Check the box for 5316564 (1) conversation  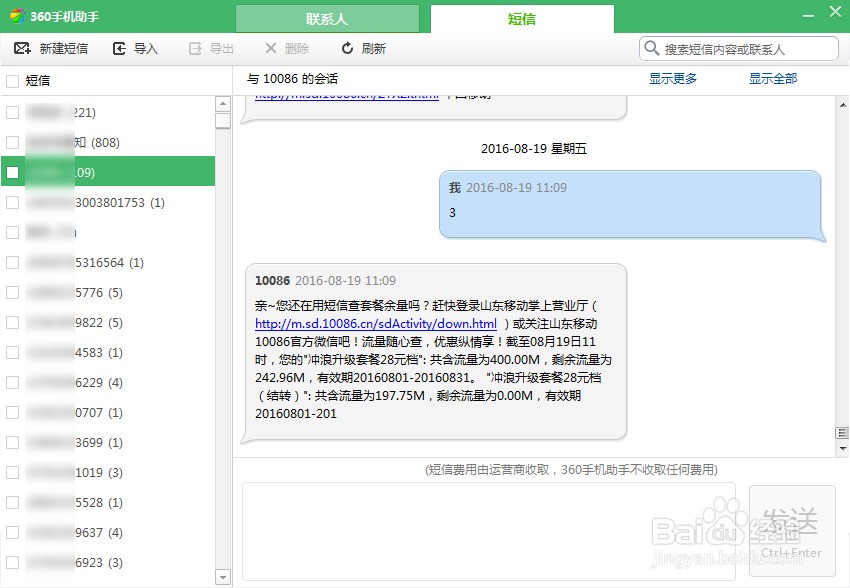pyautogui.click(x=12, y=262)
